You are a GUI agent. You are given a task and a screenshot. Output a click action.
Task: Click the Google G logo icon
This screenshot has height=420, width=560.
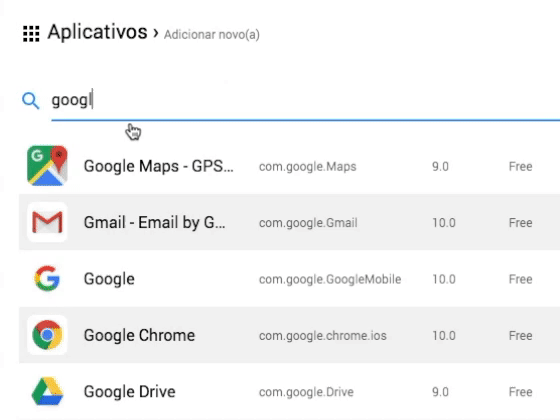(x=47, y=279)
